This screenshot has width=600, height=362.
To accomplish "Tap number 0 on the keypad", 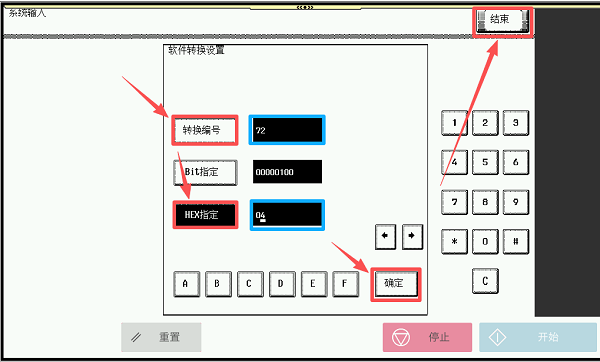I will (485, 241).
